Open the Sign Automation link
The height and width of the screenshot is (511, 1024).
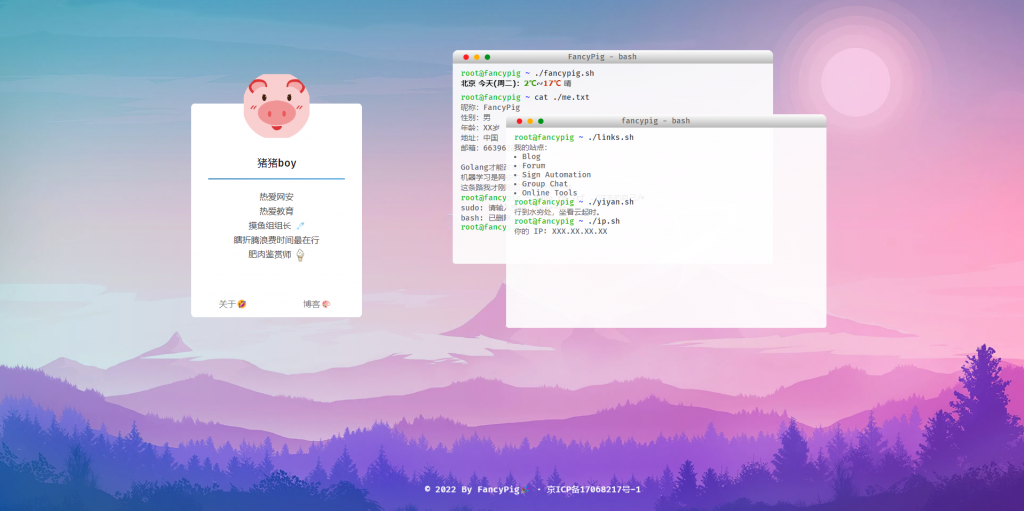[556, 175]
